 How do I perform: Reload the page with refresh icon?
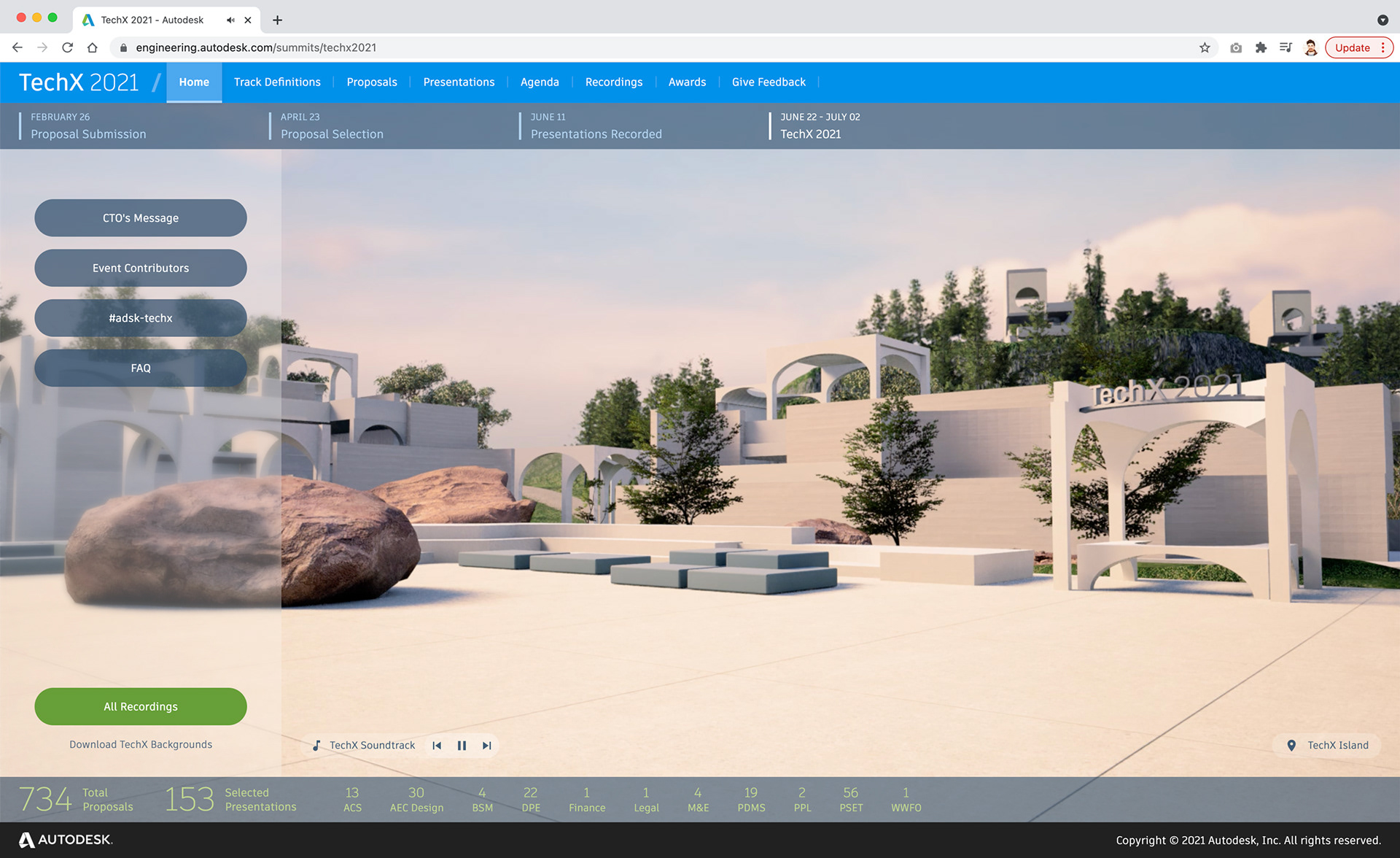[x=67, y=47]
